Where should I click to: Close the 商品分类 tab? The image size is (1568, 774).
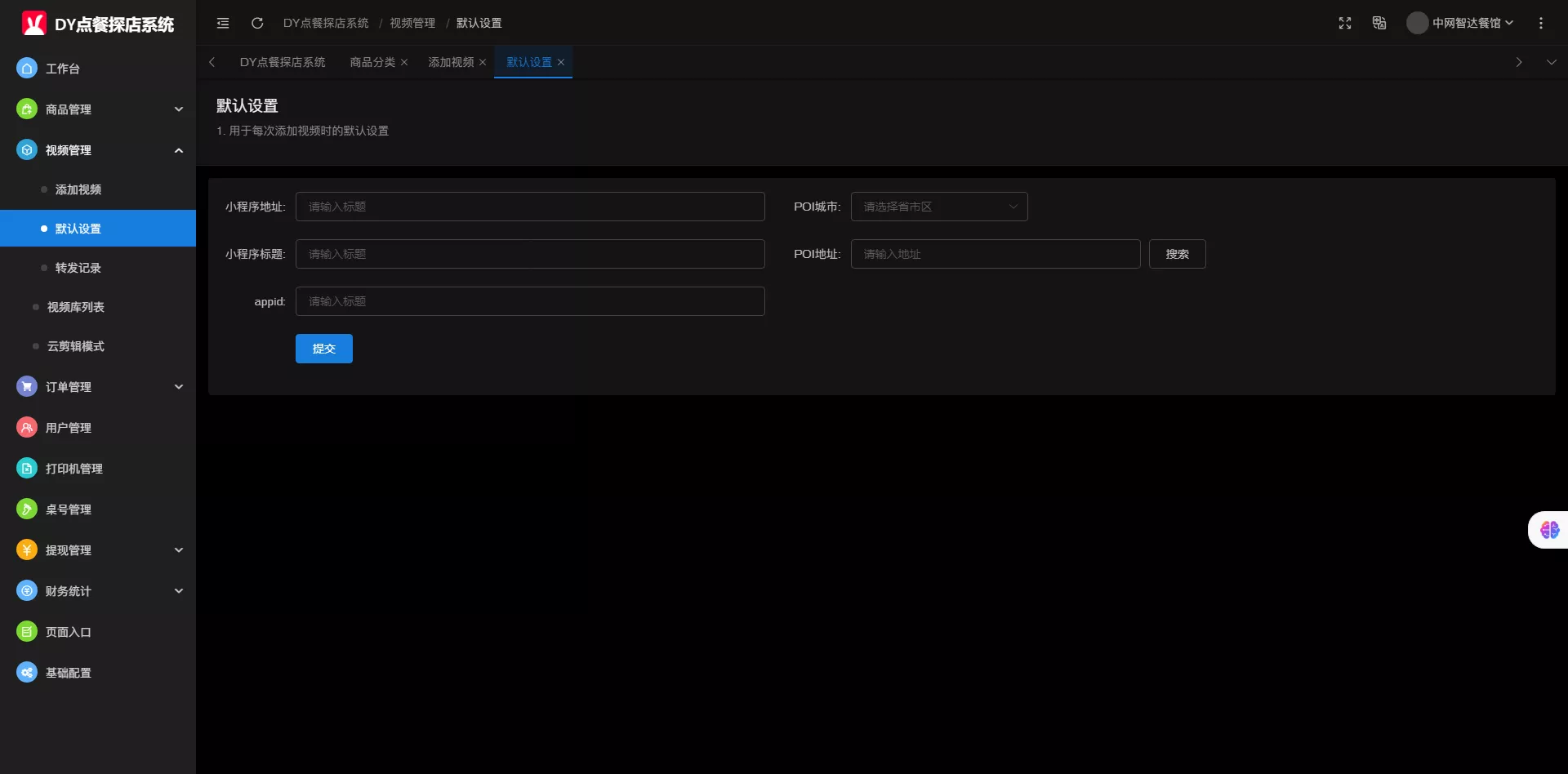tap(404, 62)
